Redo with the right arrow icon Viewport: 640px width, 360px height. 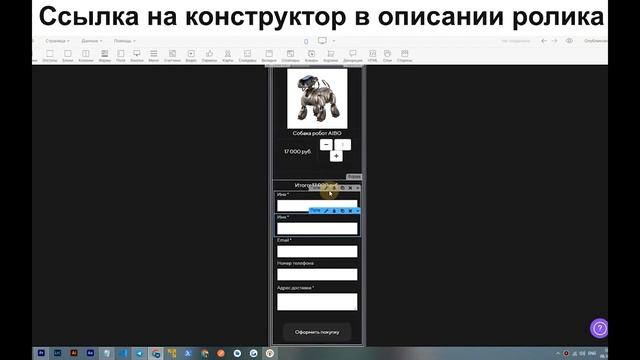pos(554,41)
